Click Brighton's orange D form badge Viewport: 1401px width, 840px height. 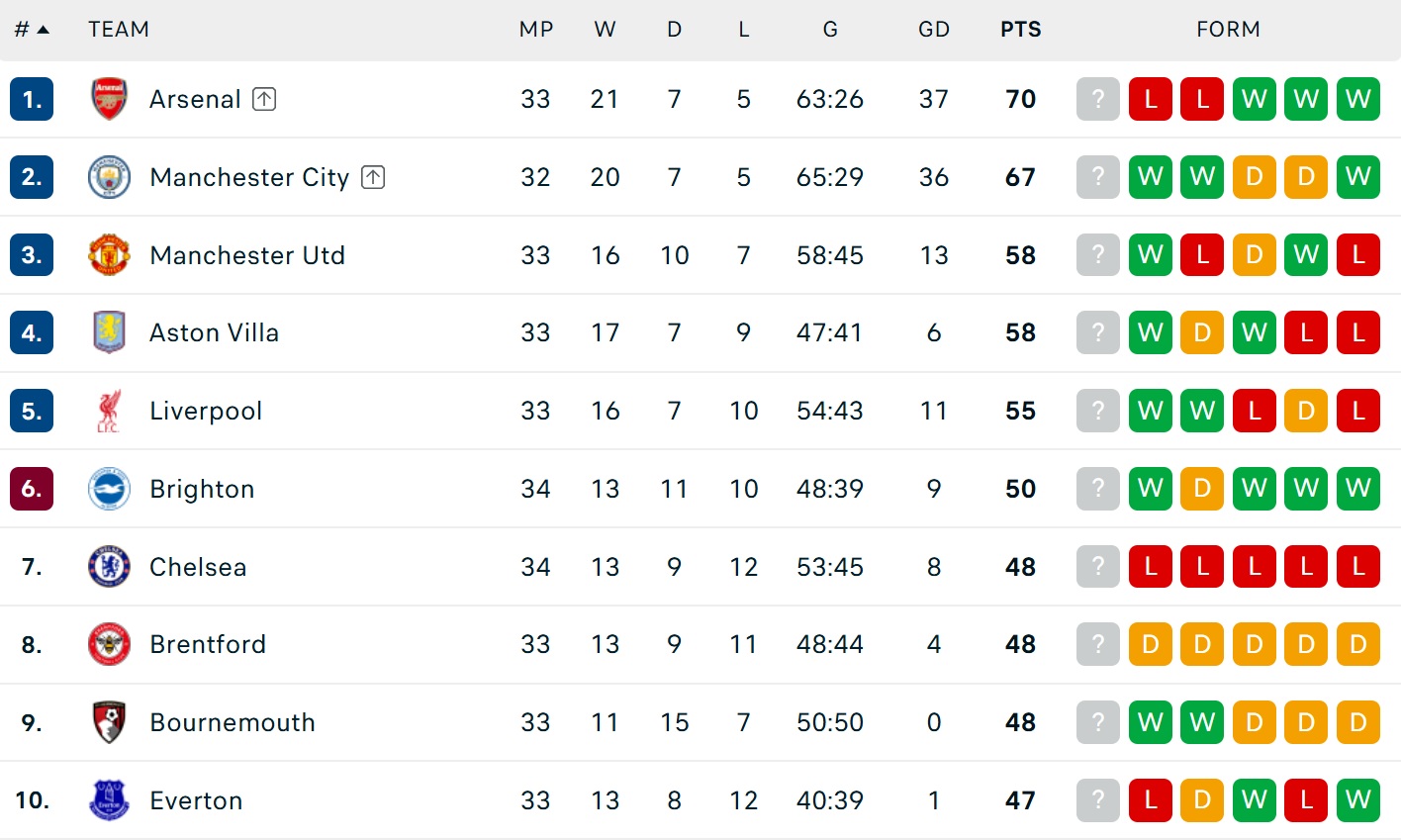click(1202, 489)
